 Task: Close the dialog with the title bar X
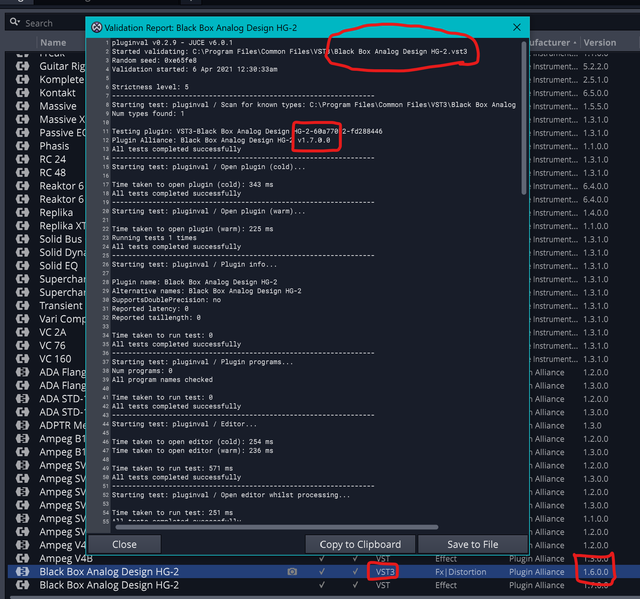point(517,27)
